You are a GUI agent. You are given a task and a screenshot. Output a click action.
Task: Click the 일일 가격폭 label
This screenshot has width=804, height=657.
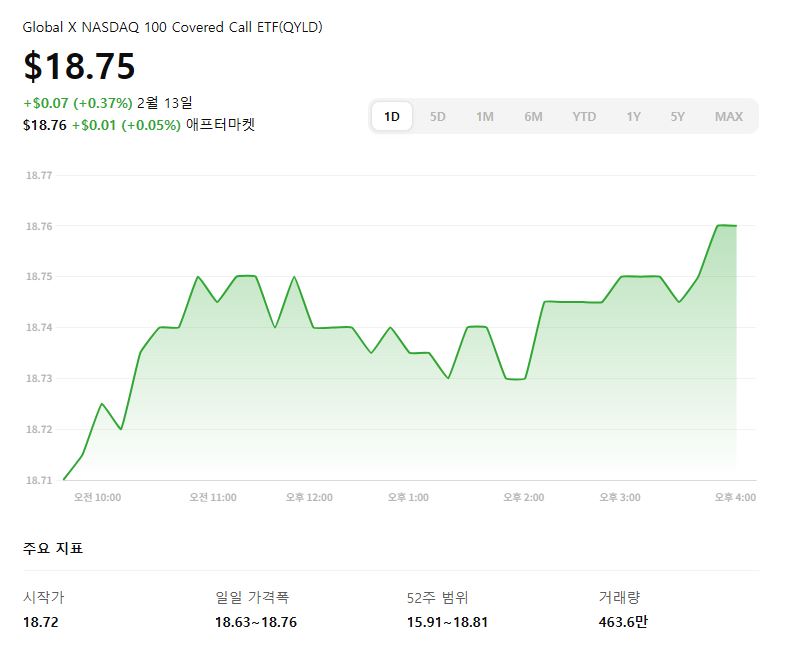pos(252,598)
